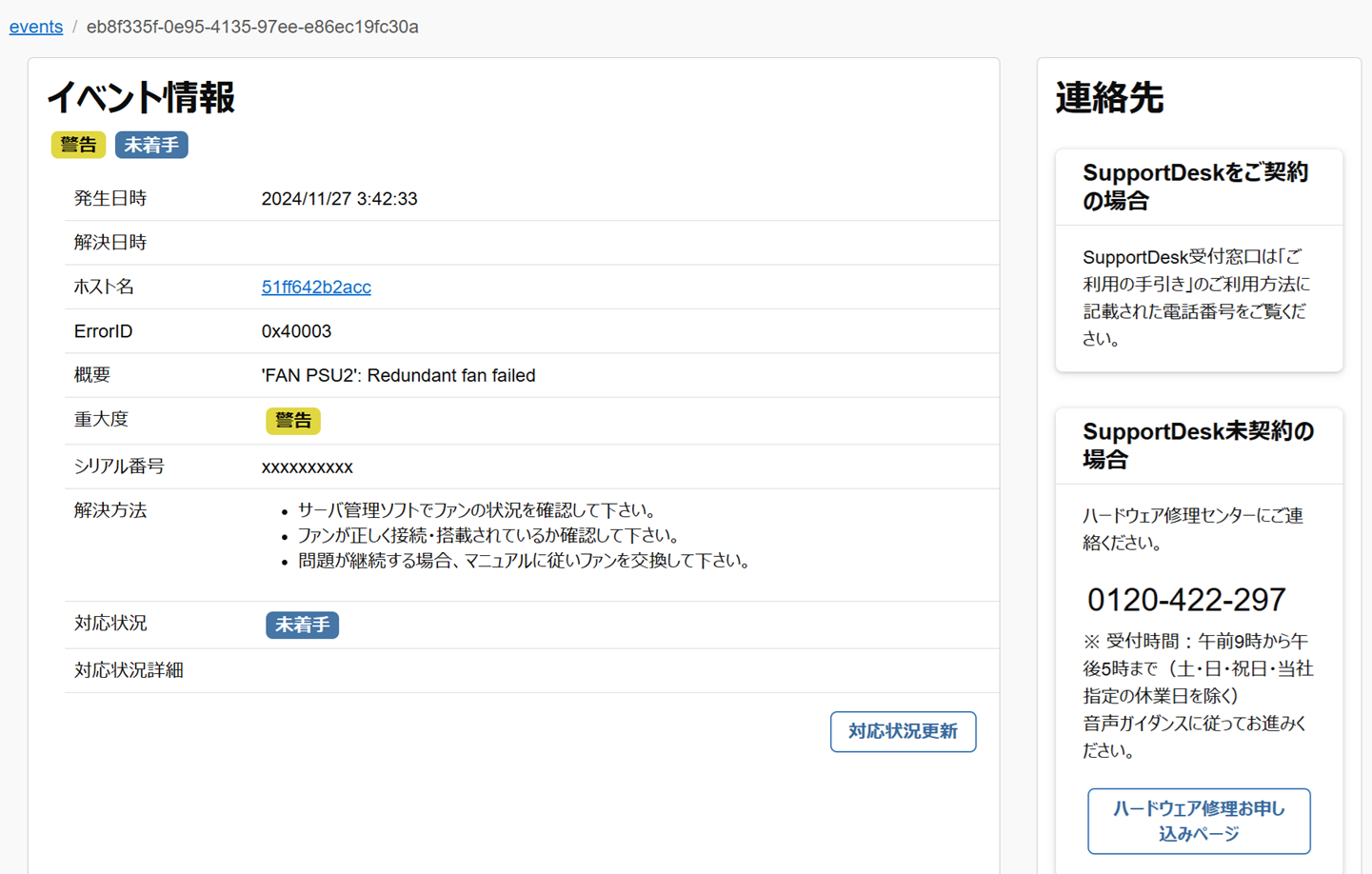The height and width of the screenshot is (874, 1372).
Task: Click the 対応状況詳細 row label
Action: point(129,671)
